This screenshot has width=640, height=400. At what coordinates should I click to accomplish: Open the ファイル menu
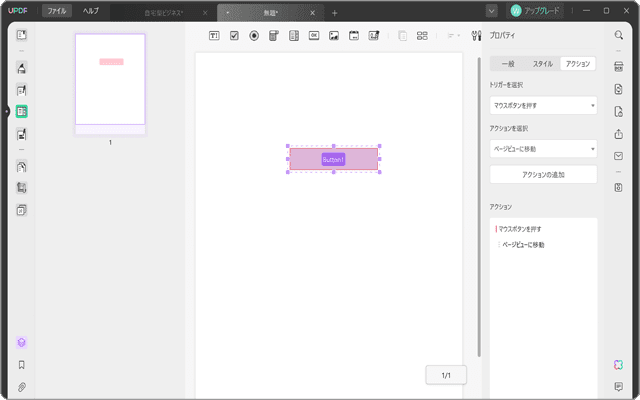[57, 11]
